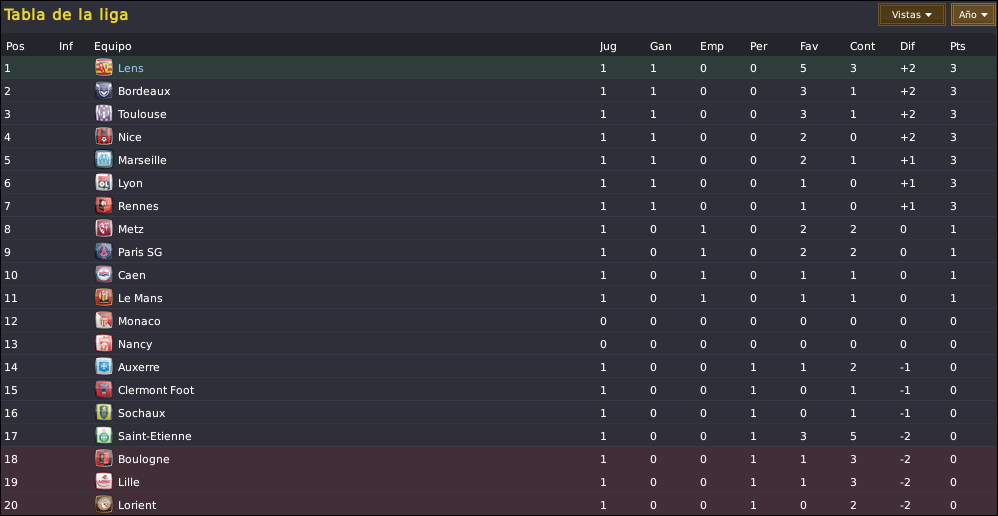The image size is (998, 516).
Task: Click the Bordeaux club badge
Action: (104, 91)
